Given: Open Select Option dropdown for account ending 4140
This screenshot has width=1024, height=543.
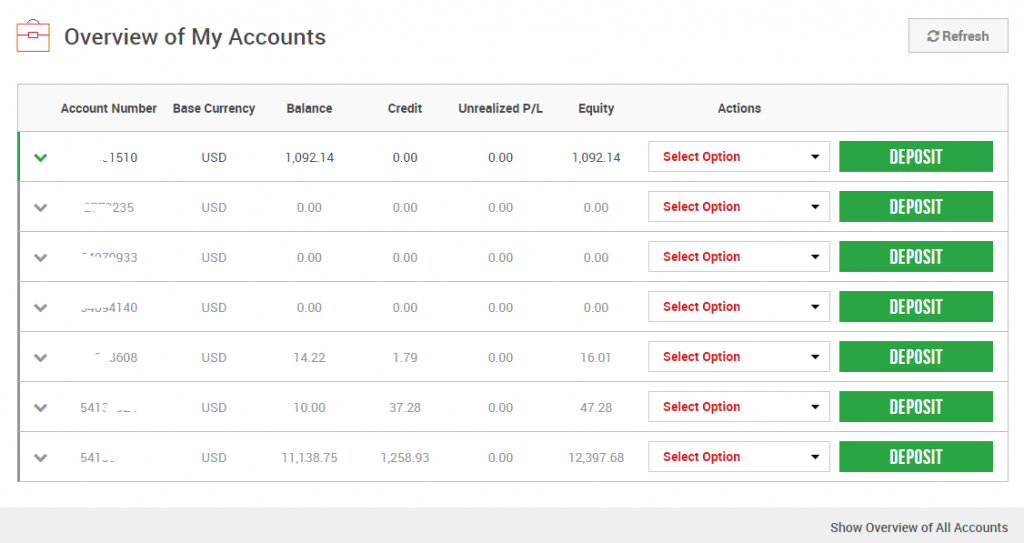Looking at the screenshot, I should point(739,306).
